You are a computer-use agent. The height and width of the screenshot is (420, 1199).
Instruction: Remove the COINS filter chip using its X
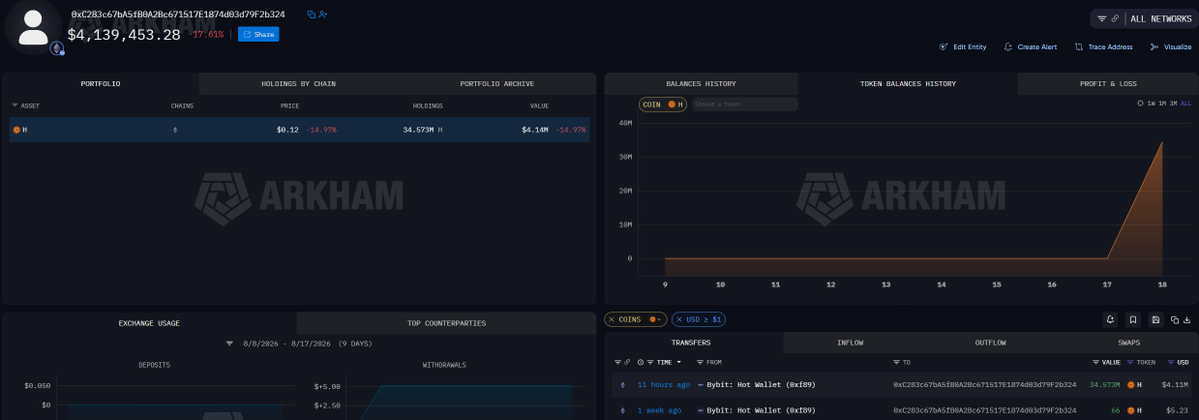pos(612,319)
